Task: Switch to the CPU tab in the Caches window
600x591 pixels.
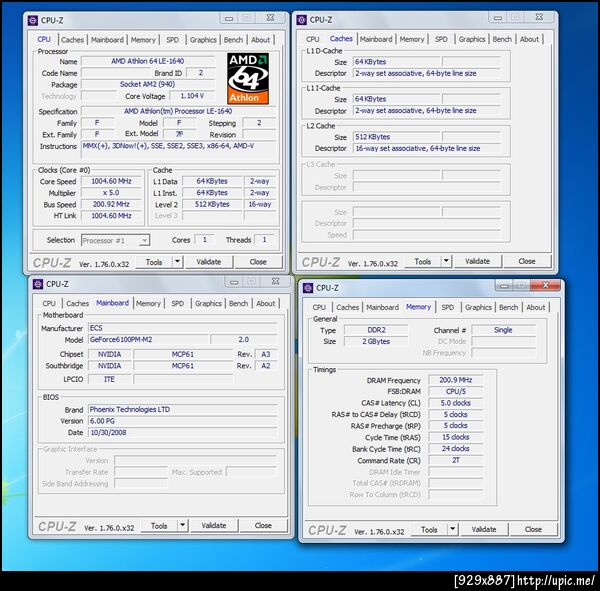Action: click(313, 39)
